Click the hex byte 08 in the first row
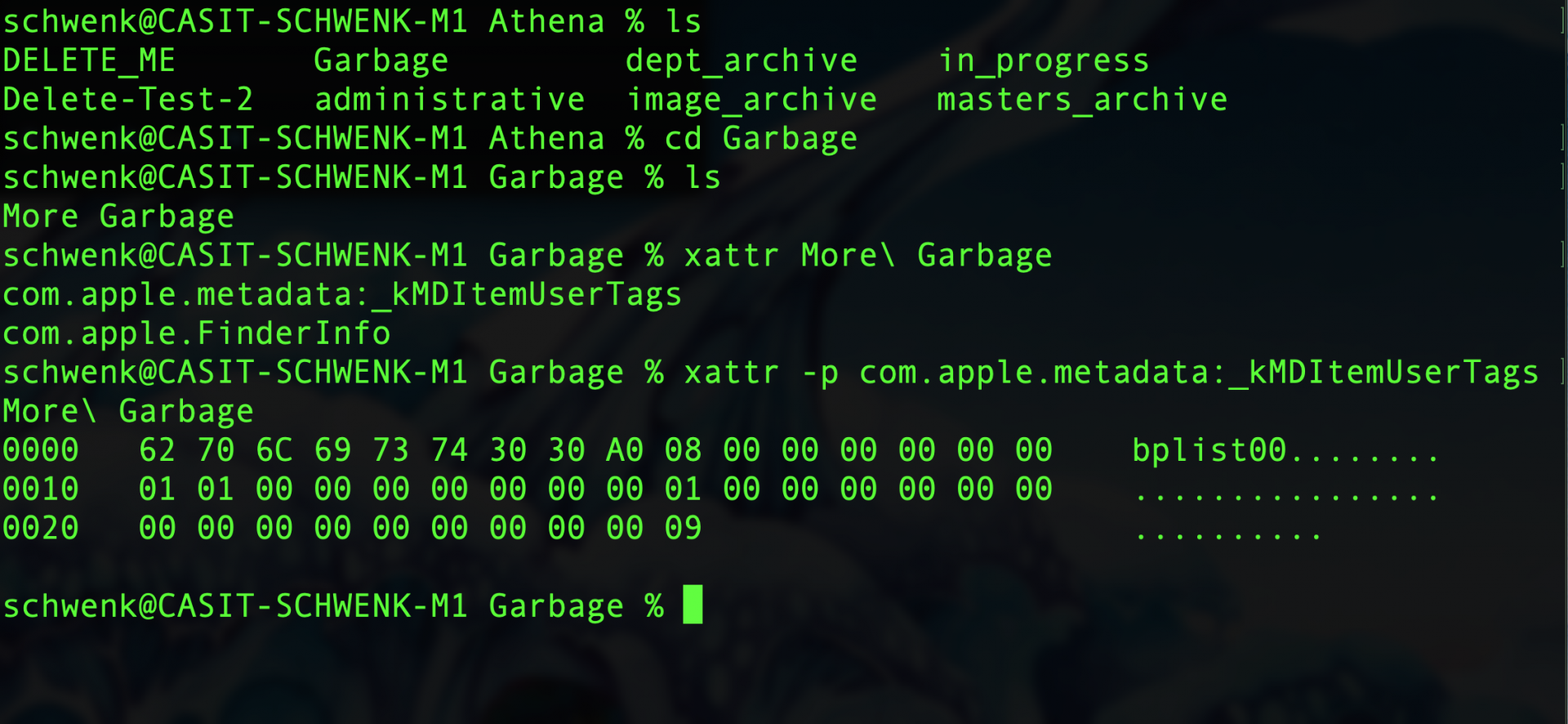 (683, 450)
